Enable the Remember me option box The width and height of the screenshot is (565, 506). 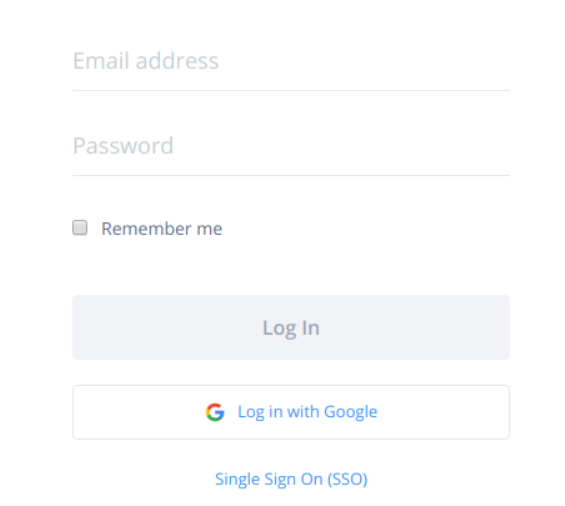[x=80, y=228]
